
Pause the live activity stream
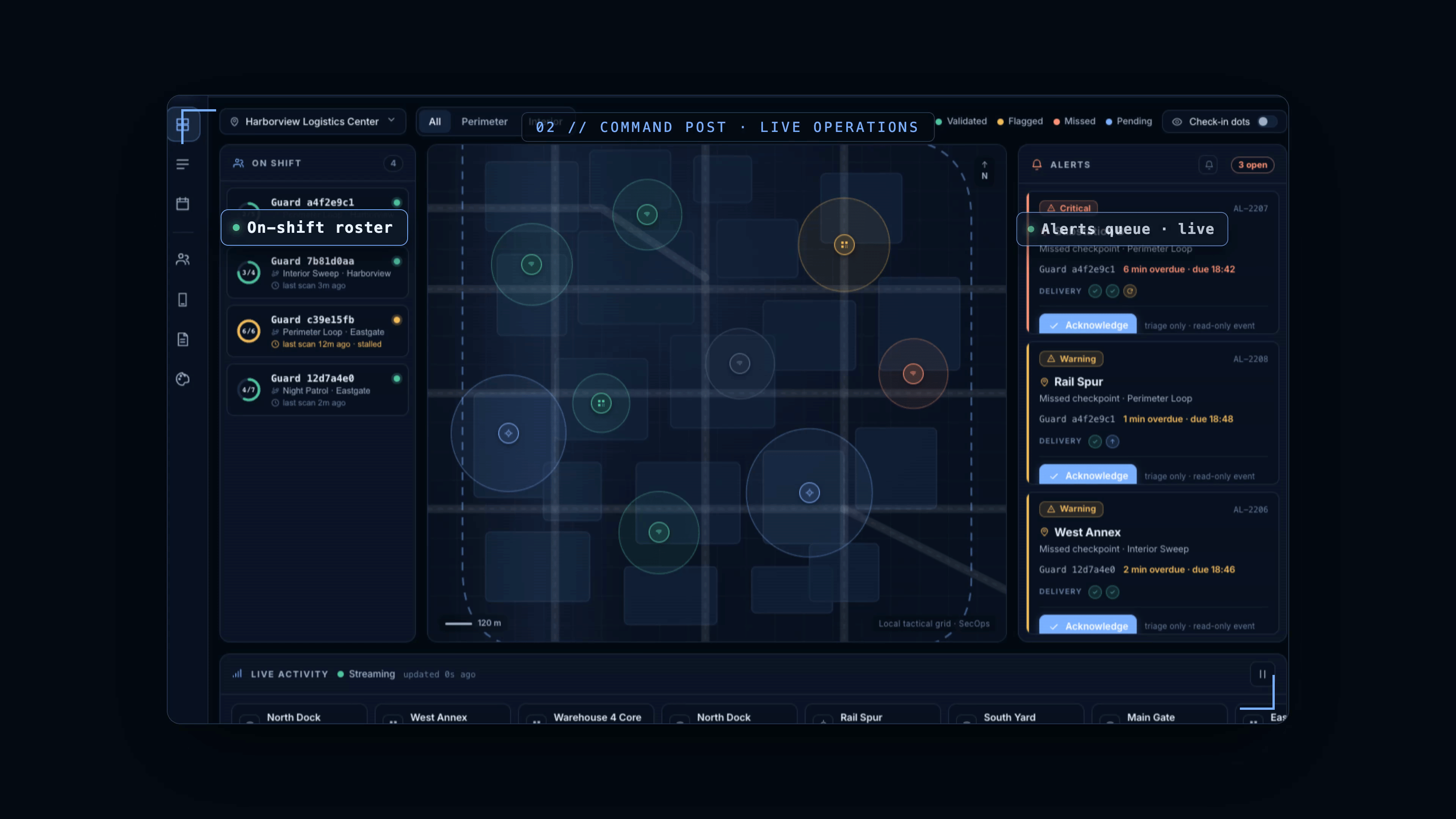1262,674
